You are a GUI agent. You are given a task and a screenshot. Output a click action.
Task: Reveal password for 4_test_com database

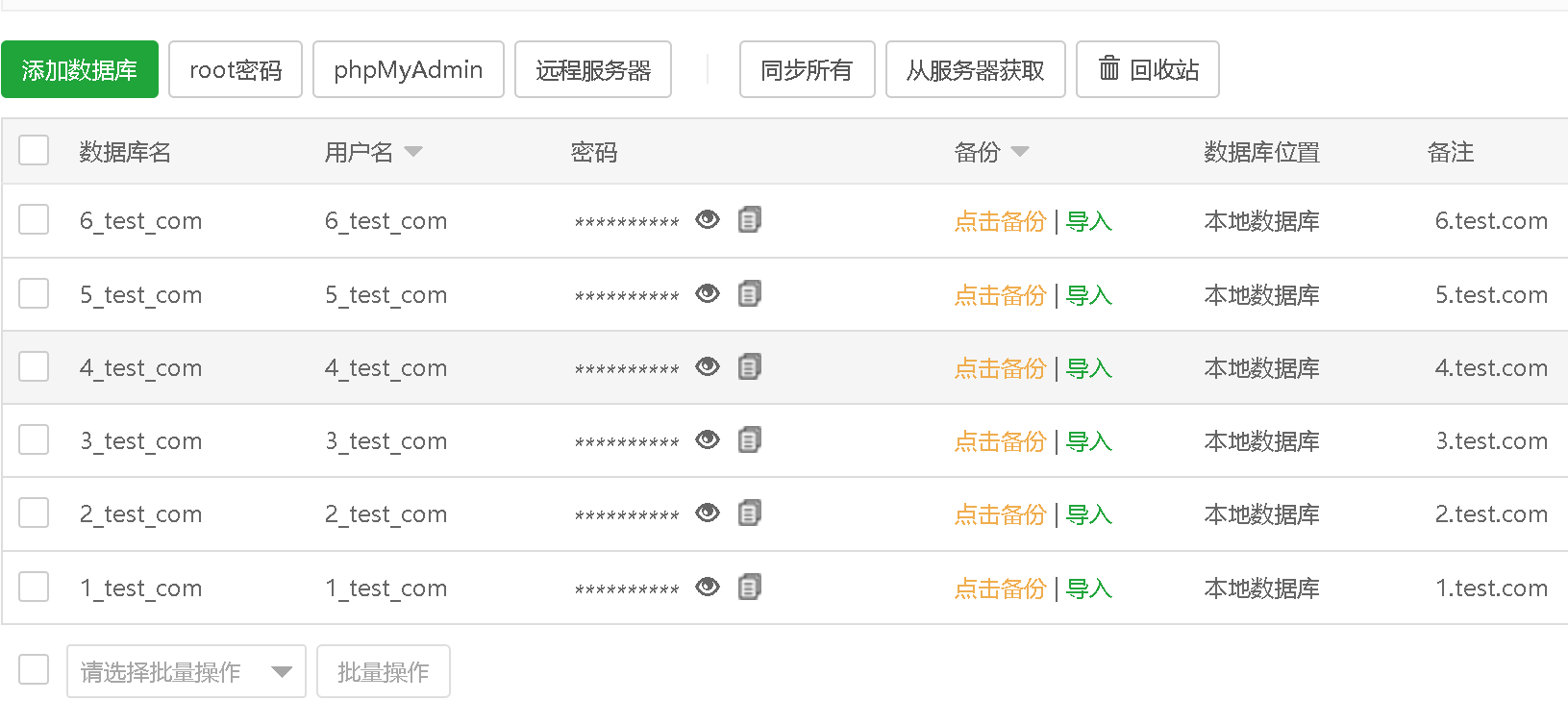[708, 366]
